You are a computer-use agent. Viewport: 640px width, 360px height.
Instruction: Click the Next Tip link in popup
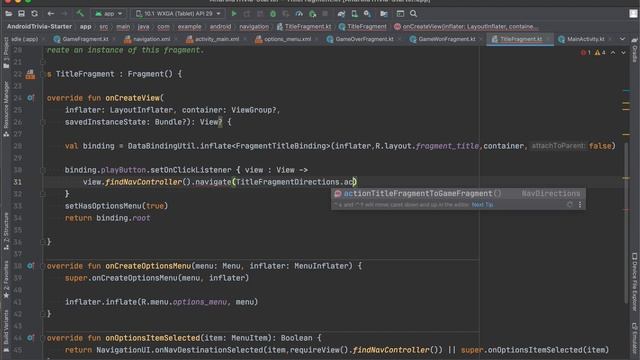pyautogui.click(x=482, y=205)
